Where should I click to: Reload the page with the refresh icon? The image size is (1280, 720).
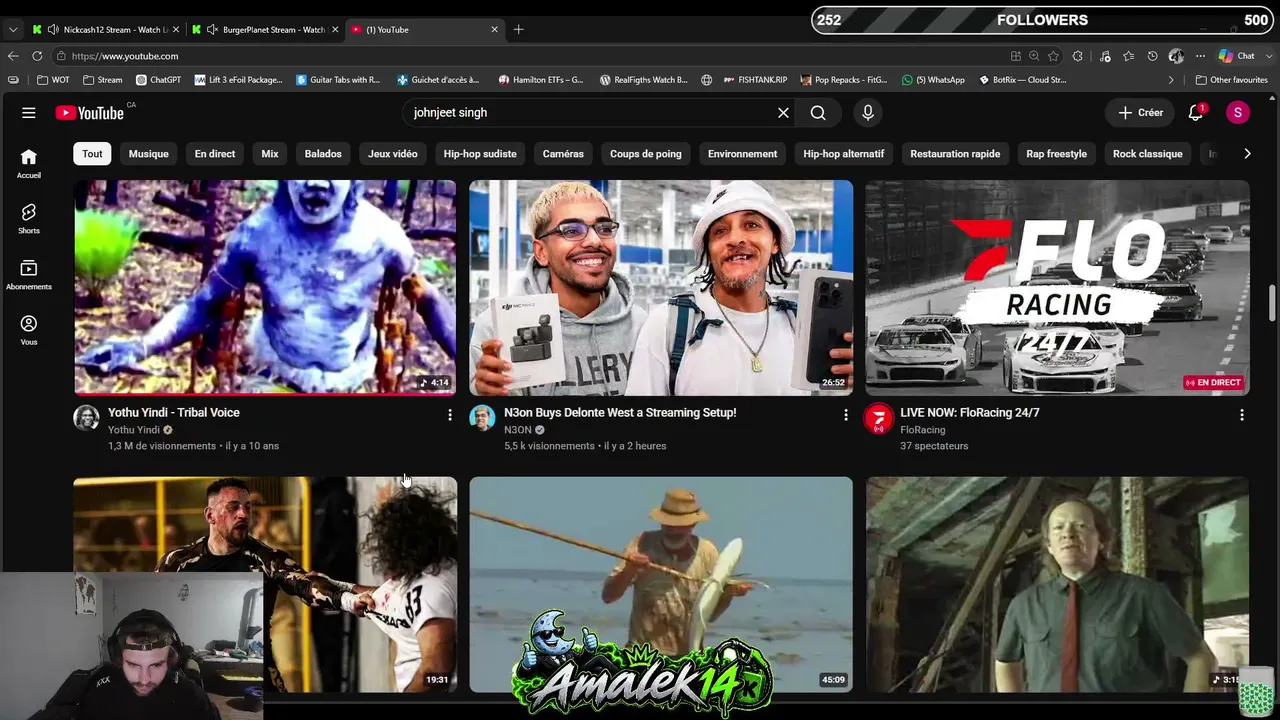point(37,56)
